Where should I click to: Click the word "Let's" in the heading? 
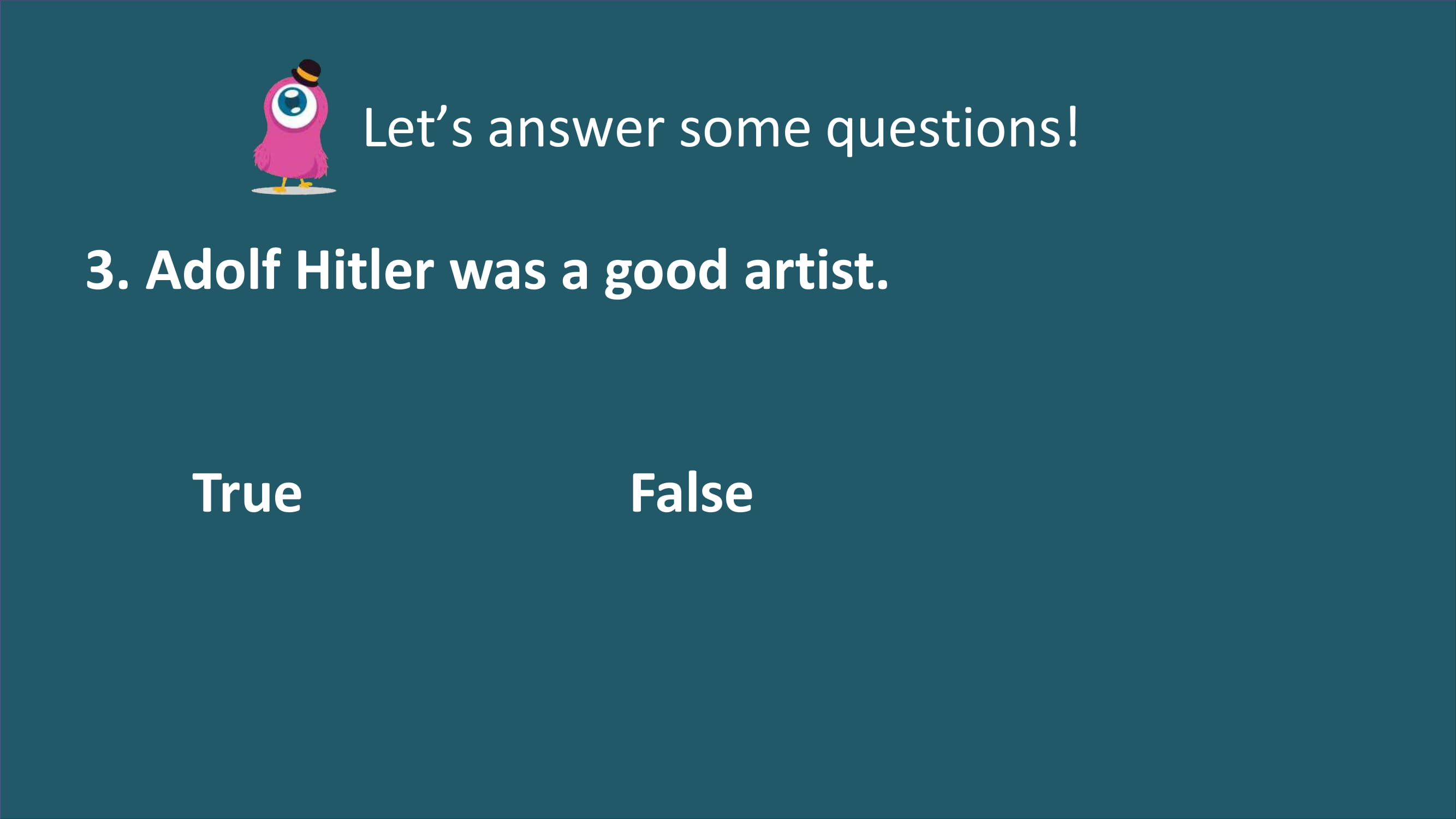418,128
